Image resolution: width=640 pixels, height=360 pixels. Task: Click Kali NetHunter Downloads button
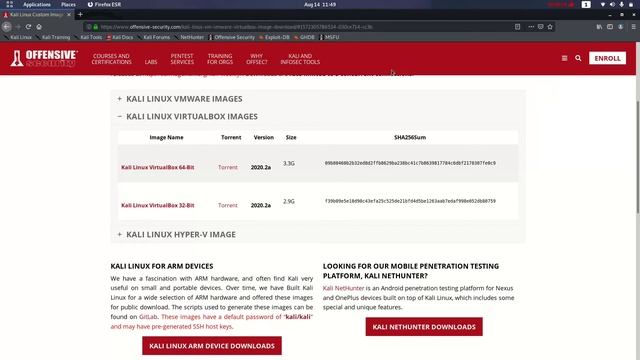point(424,327)
